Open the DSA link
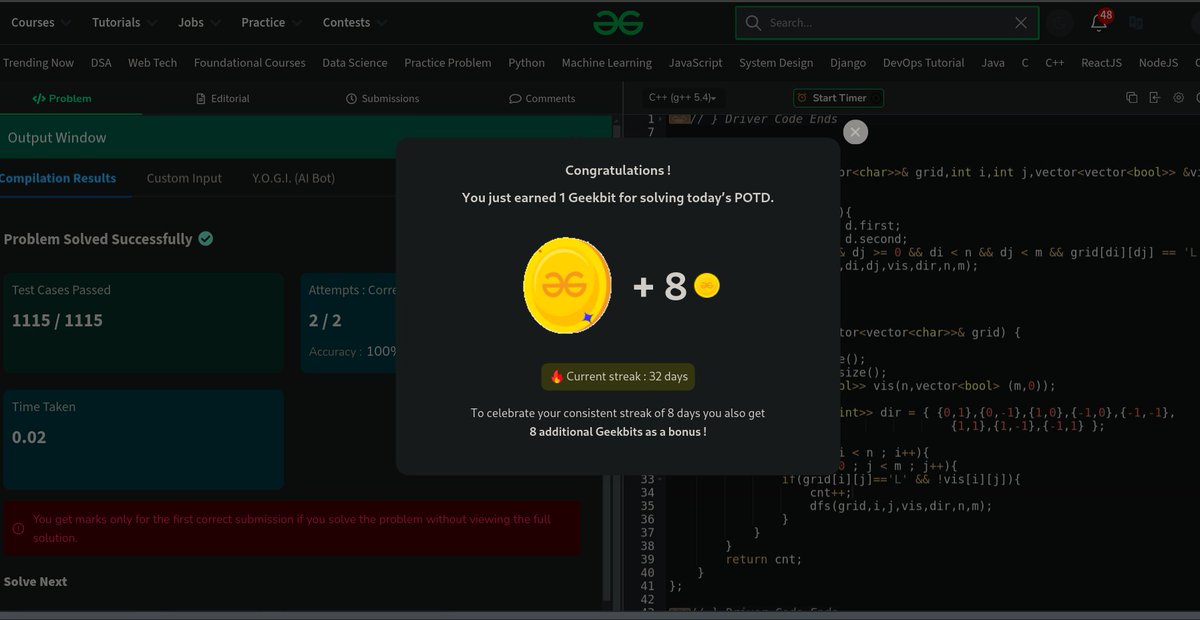Image resolution: width=1200 pixels, height=620 pixels. click(101, 62)
